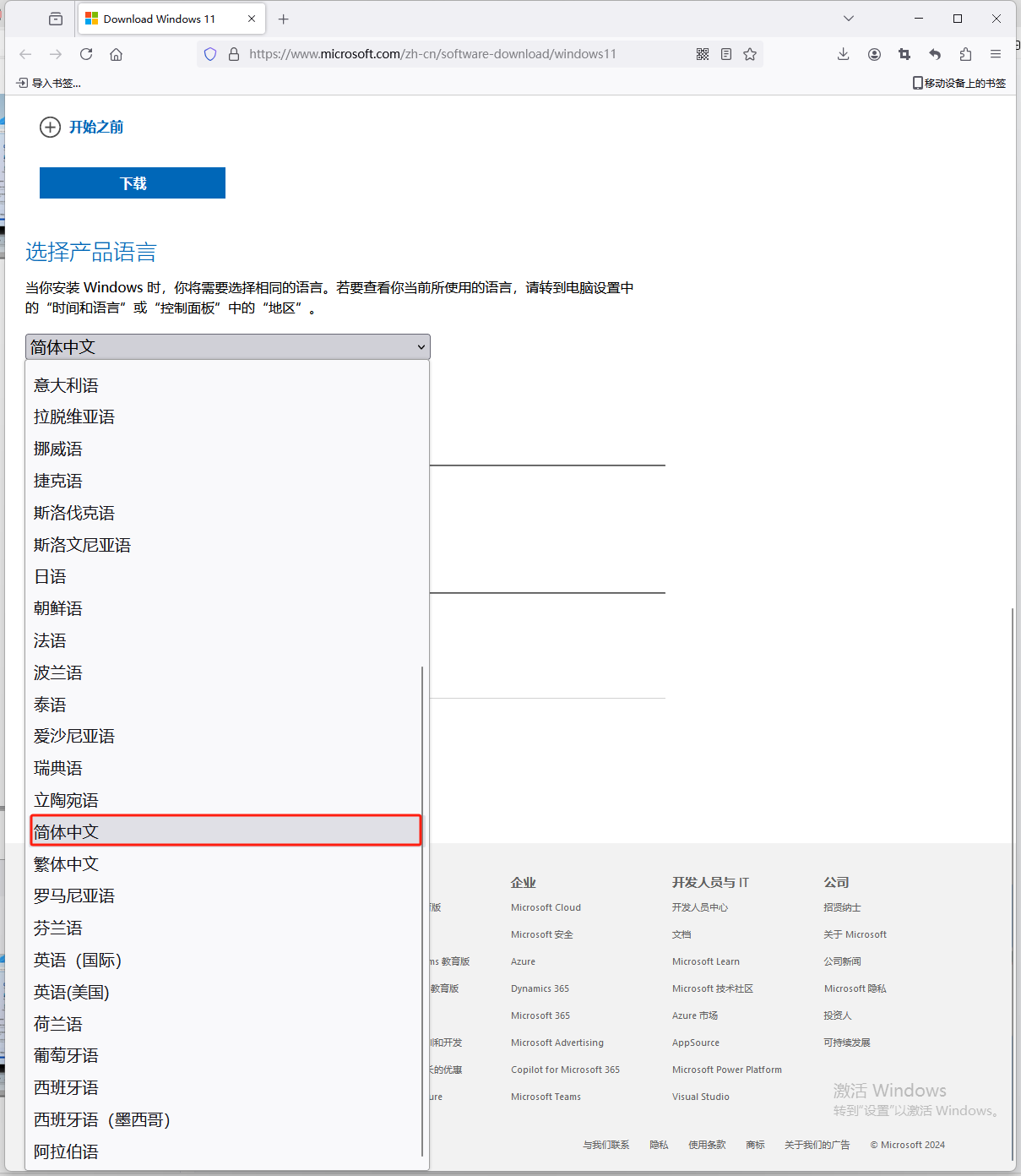Select 拉脱维亚语 from the language list

click(x=224, y=417)
